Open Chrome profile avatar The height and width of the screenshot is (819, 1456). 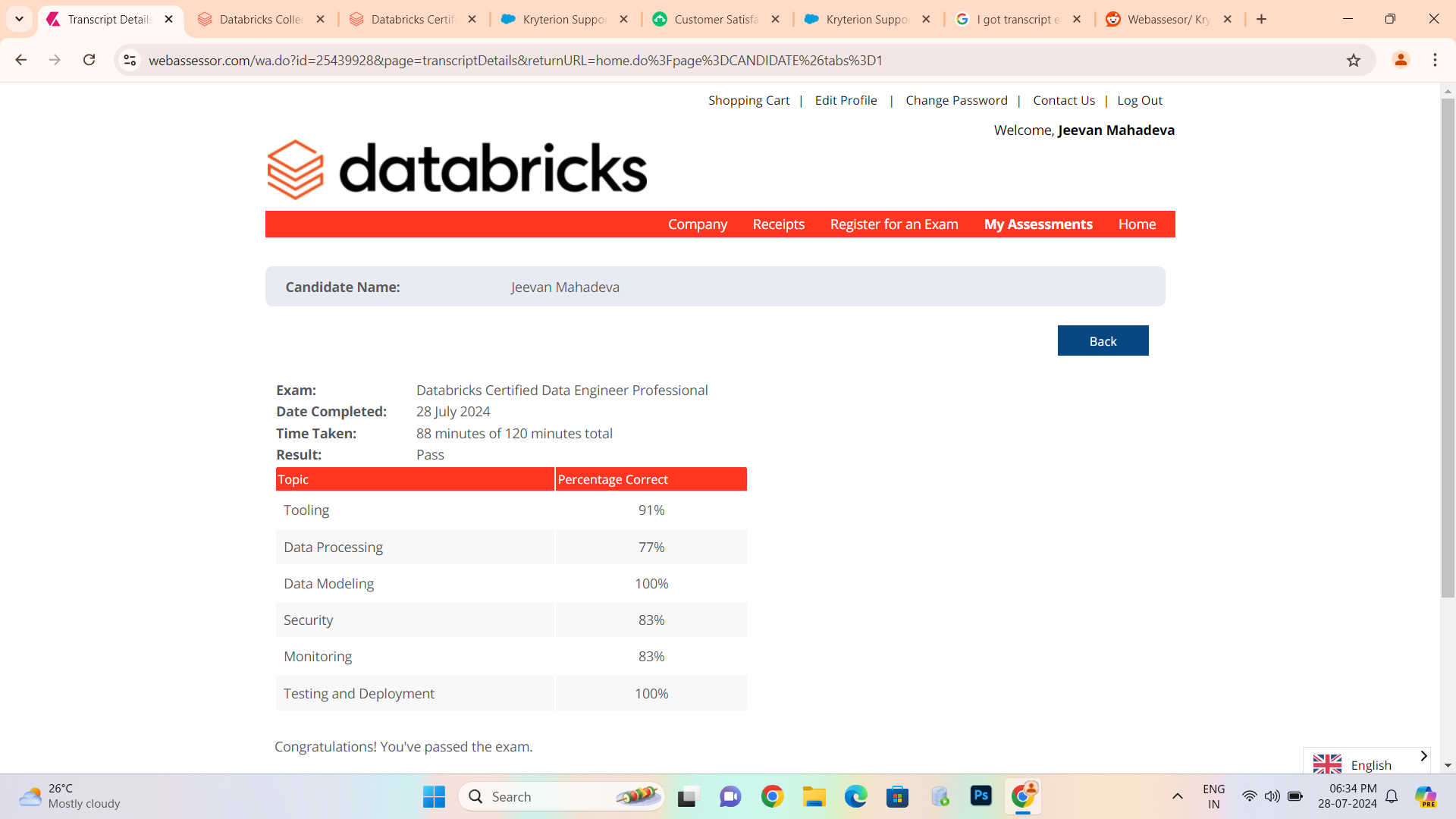pyautogui.click(x=1401, y=60)
